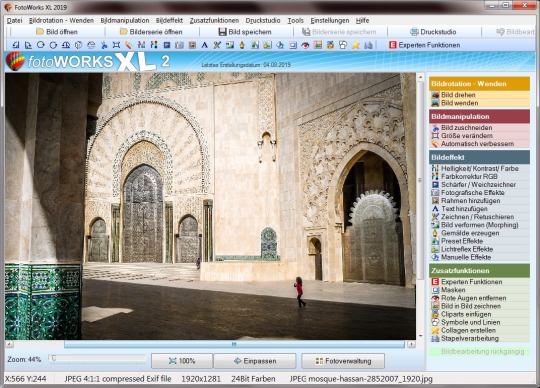Screen dimensions: 540x388
Task: Click the painting effect icon in the toolbar
Action: [242, 45]
